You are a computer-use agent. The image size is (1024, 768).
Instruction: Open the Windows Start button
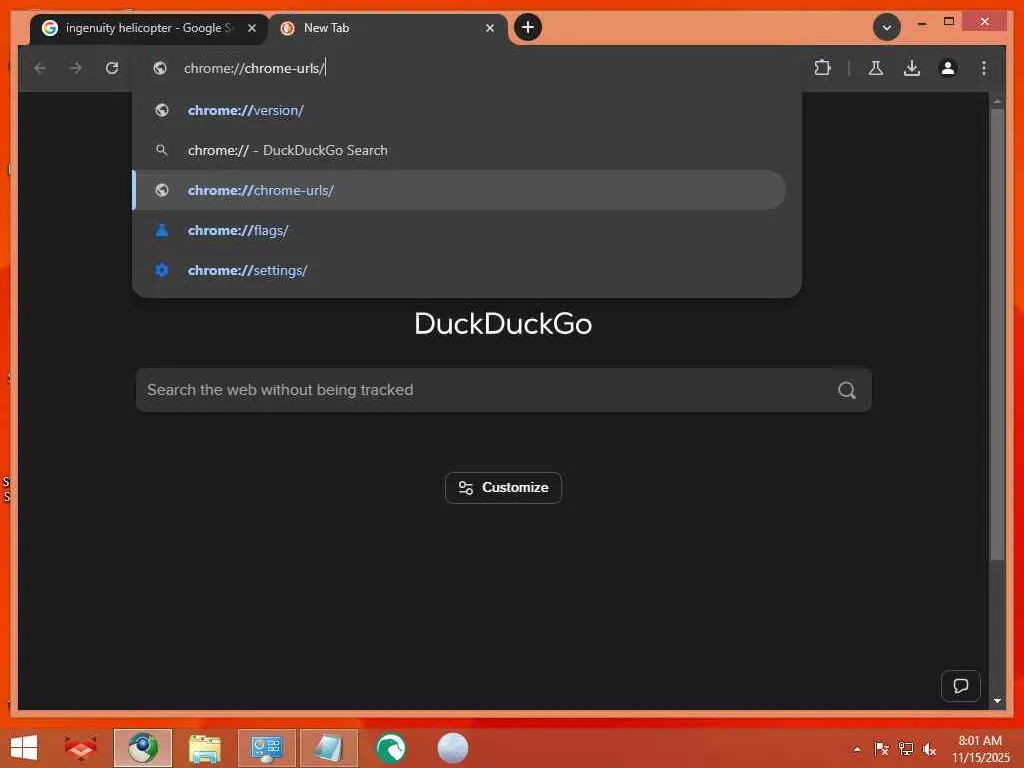click(x=24, y=748)
